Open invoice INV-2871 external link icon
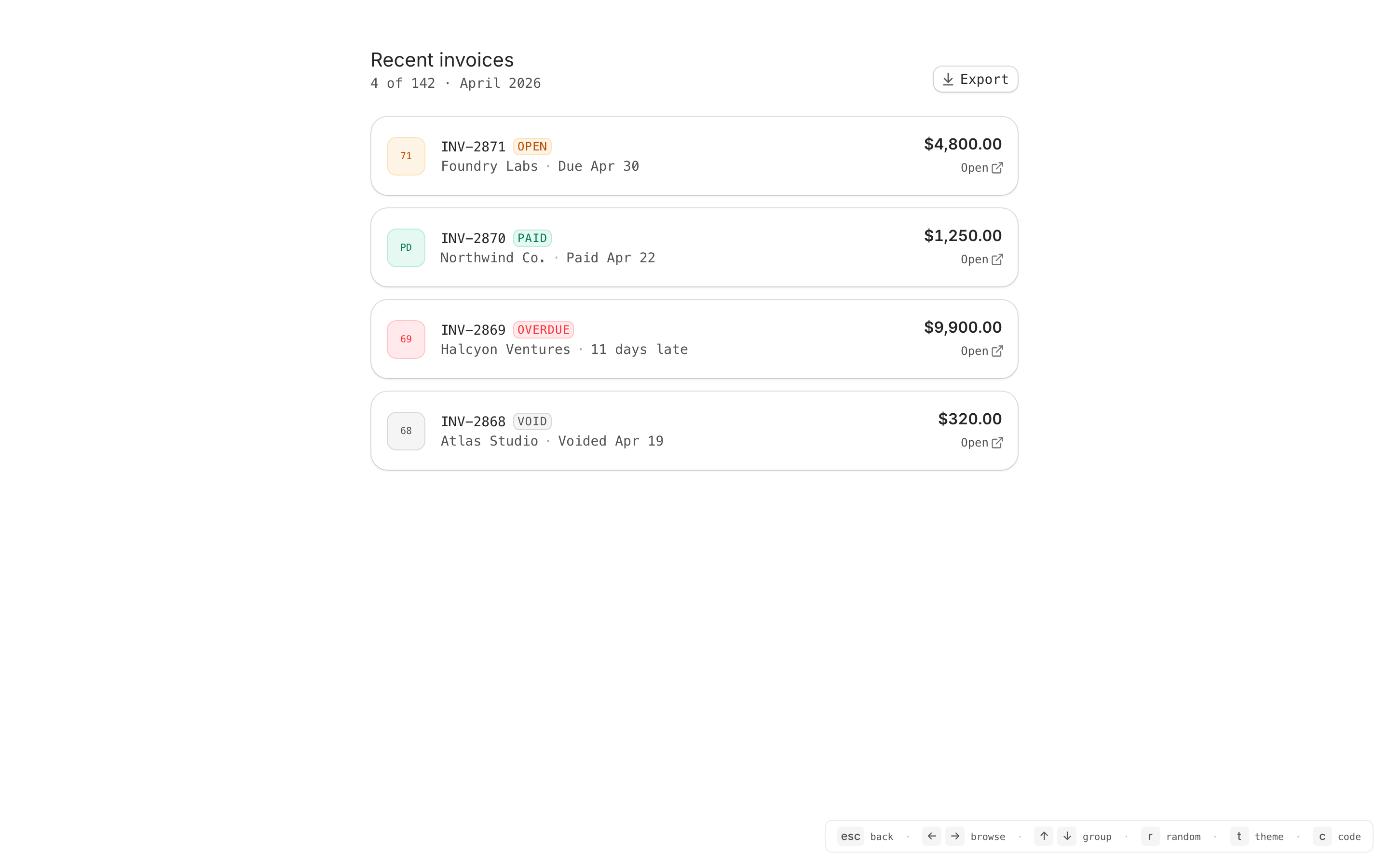The width and height of the screenshot is (1389, 868). tap(997, 168)
